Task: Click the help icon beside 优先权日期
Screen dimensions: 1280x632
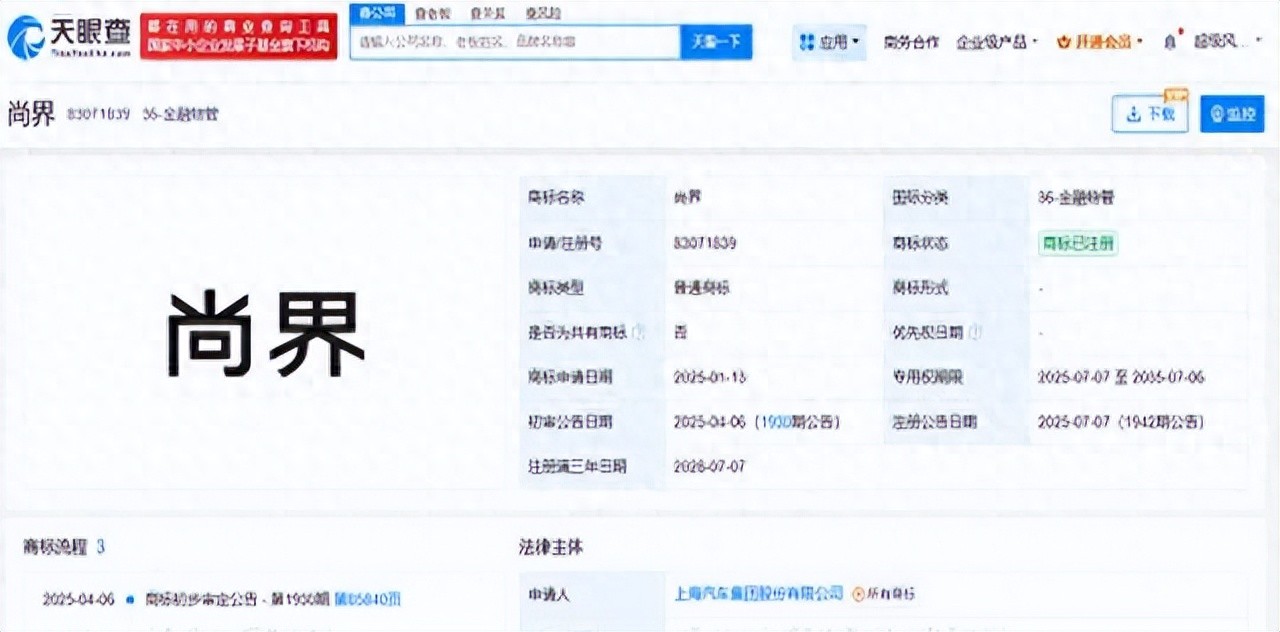Action: tap(975, 332)
